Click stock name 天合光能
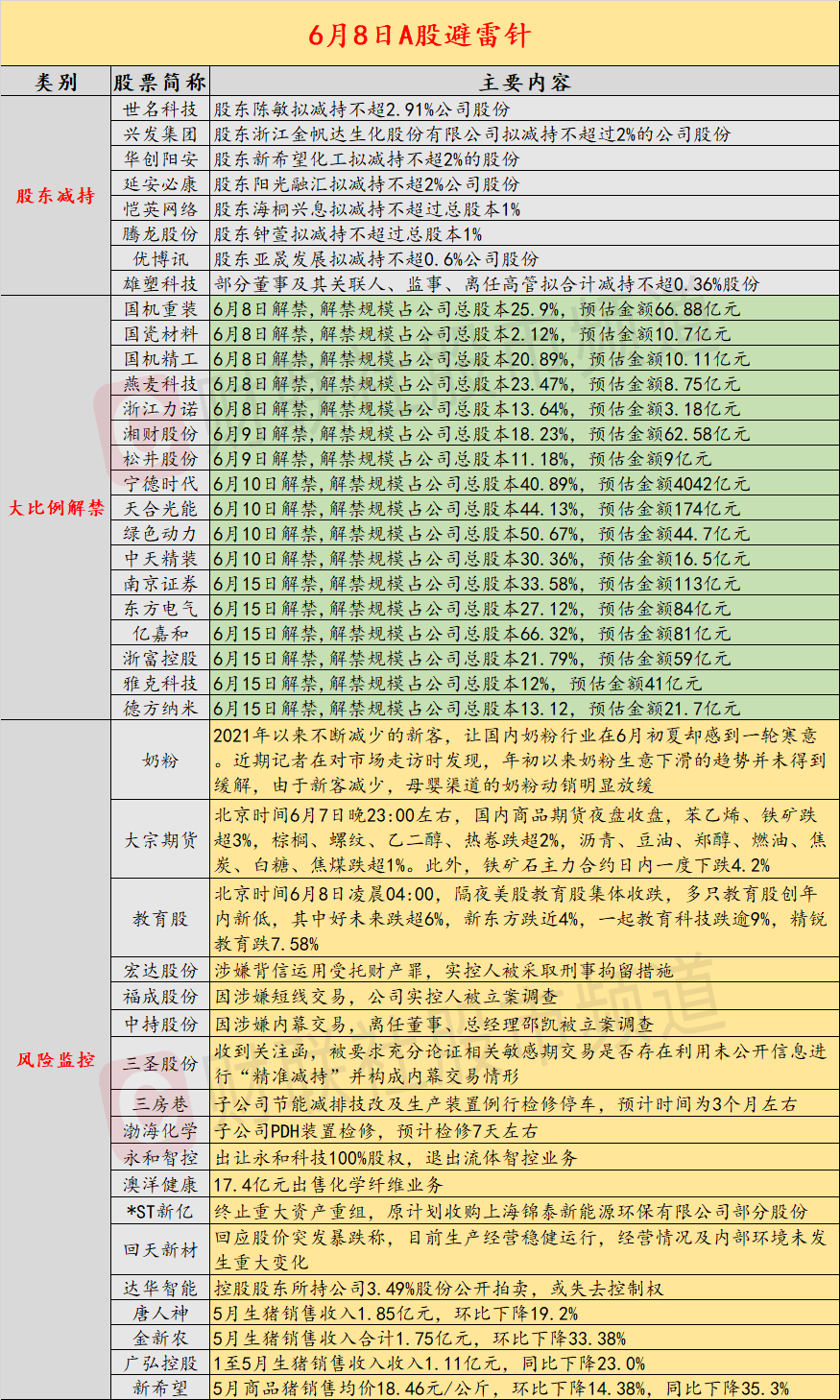The image size is (840, 1400). tap(160, 509)
